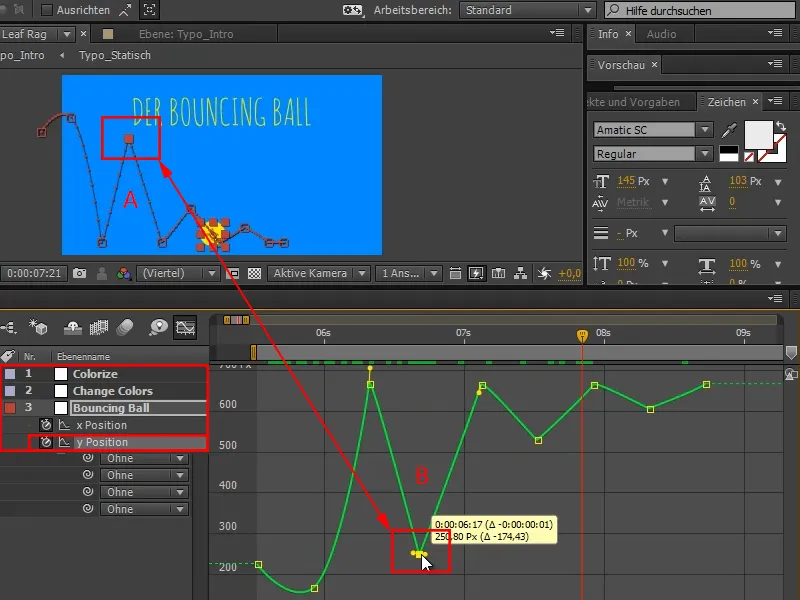The width and height of the screenshot is (800, 600).
Task: Toggle the Graph Editor button
Action: [185, 327]
